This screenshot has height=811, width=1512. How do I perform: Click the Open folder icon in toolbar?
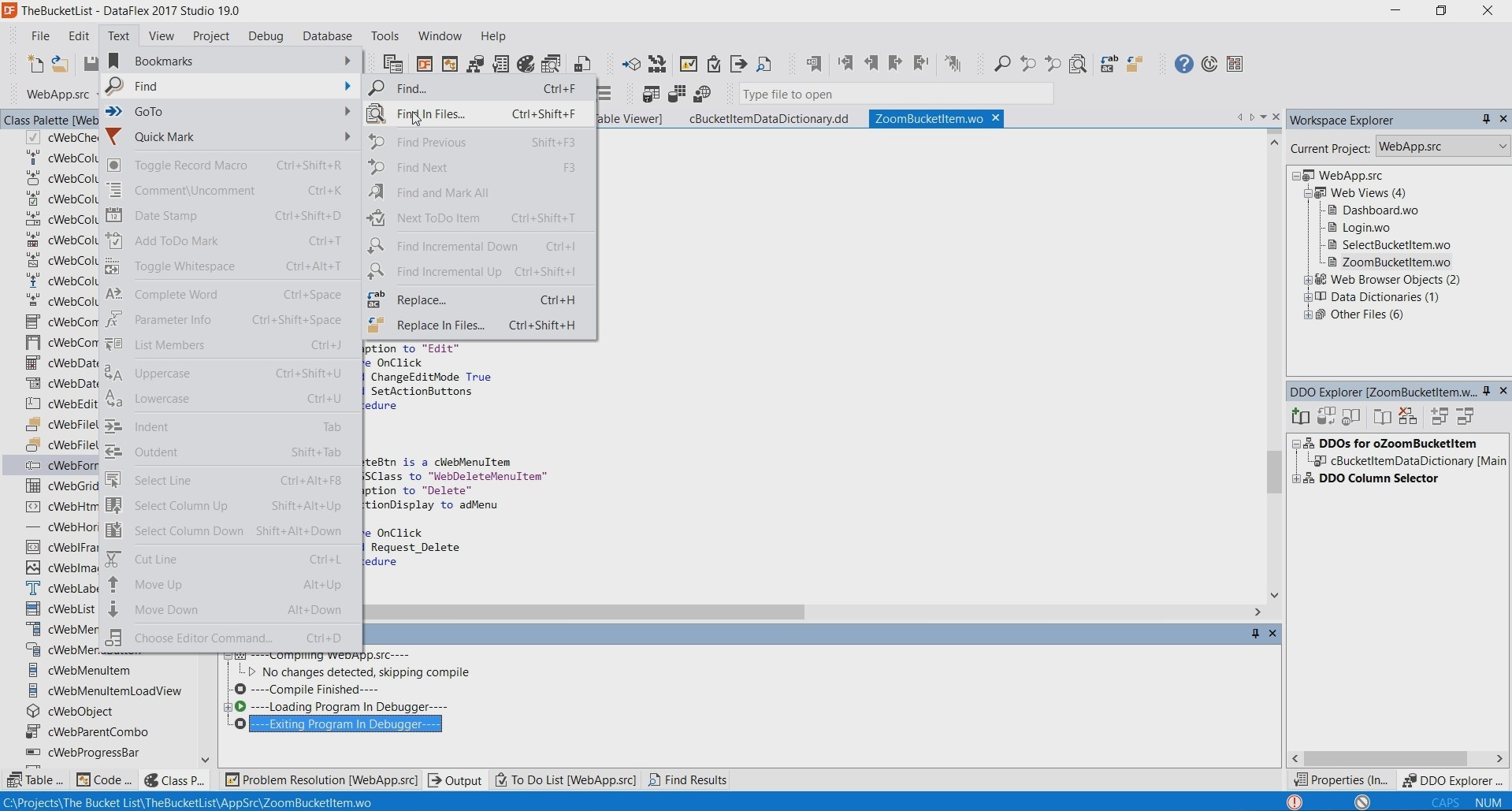pyautogui.click(x=60, y=64)
